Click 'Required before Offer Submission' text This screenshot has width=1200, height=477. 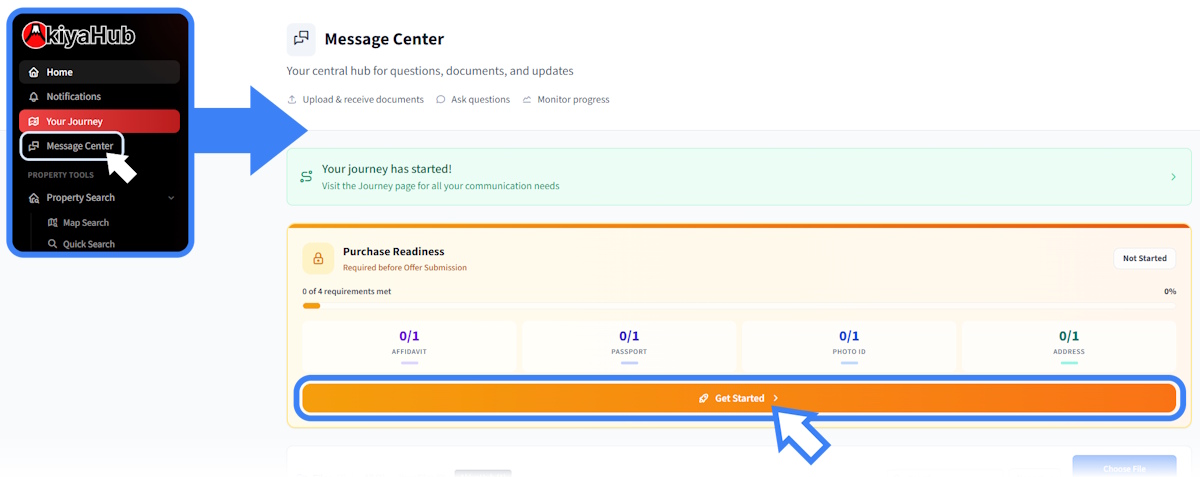405,268
